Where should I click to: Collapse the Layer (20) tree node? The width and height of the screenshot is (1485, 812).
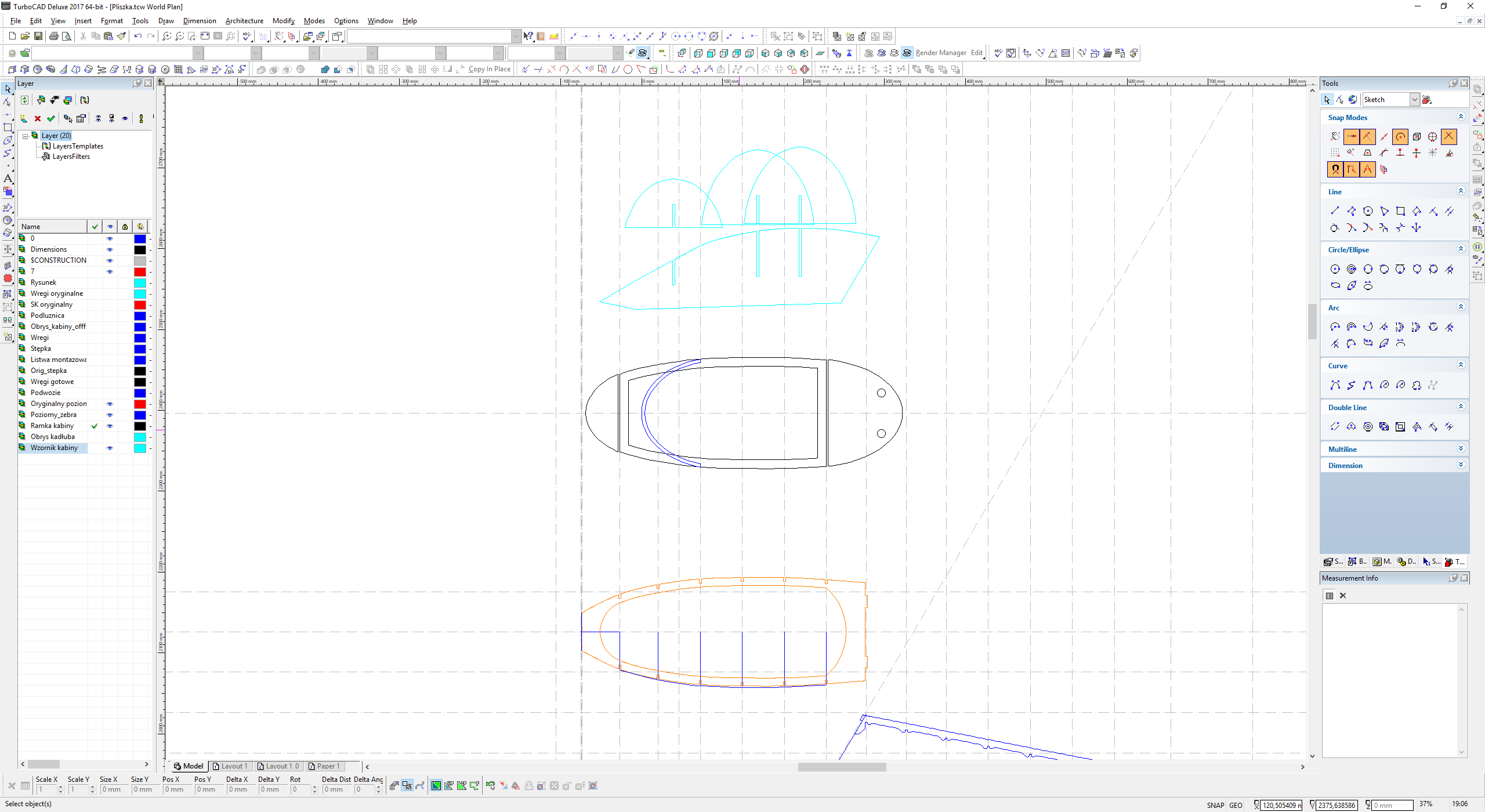pos(26,136)
